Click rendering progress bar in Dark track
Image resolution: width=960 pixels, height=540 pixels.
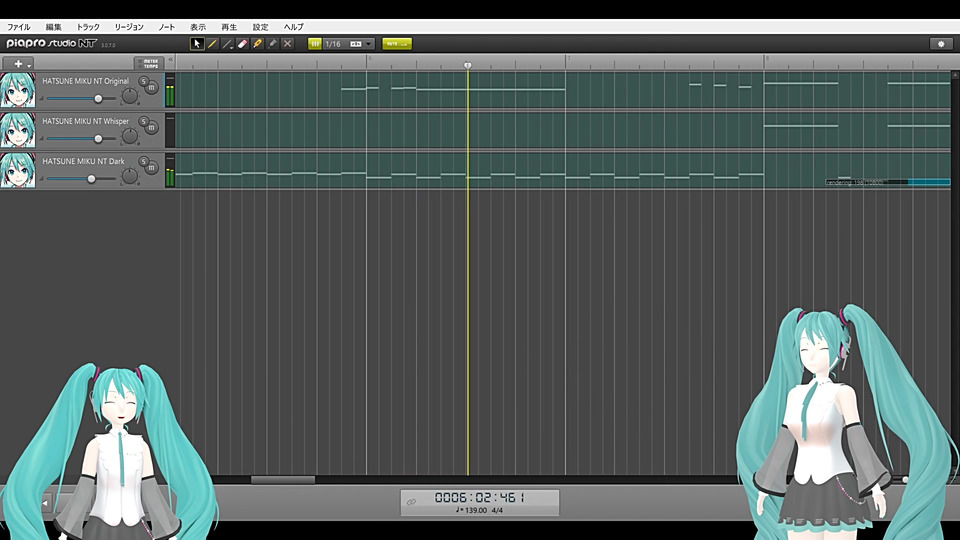point(888,182)
